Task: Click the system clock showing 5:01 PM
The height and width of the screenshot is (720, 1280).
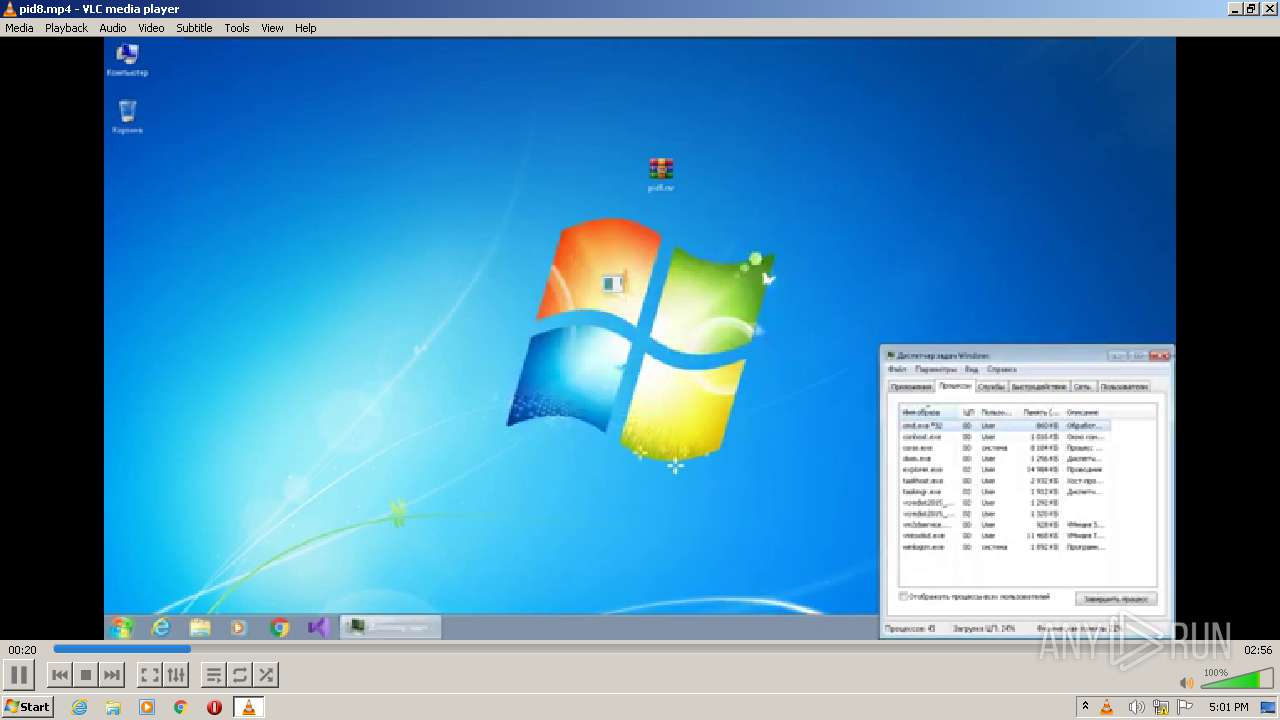Action: pyautogui.click(x=1228, y=707)
